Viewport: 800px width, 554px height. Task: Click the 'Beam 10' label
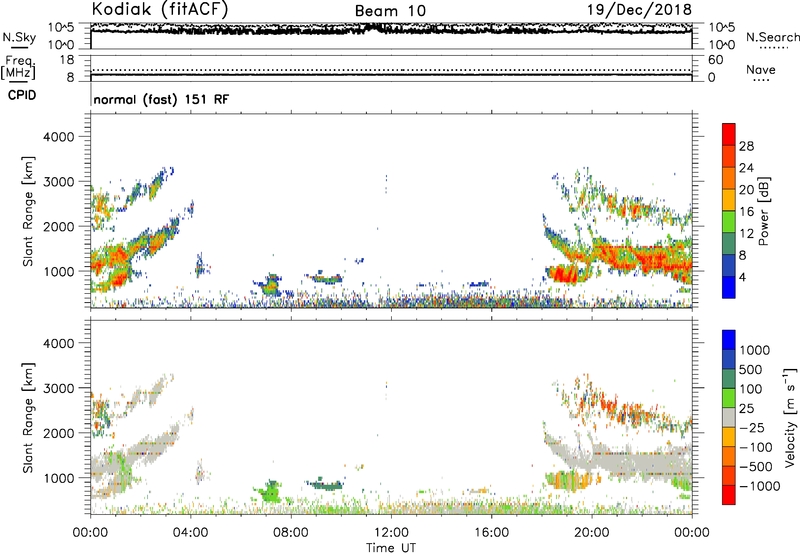[x=390, y=11]
